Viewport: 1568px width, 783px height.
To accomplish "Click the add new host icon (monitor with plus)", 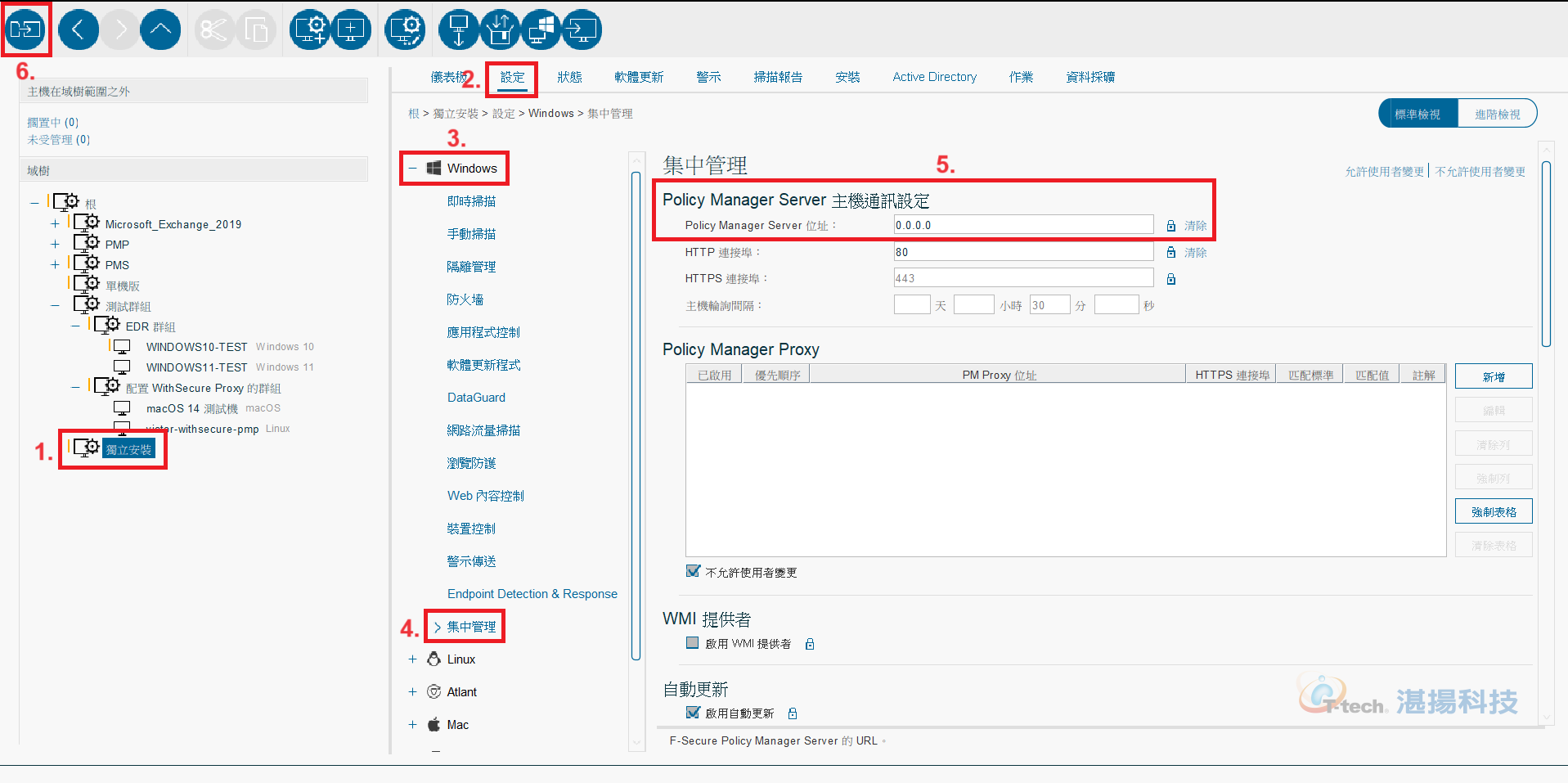I will (x=351, y=30).
